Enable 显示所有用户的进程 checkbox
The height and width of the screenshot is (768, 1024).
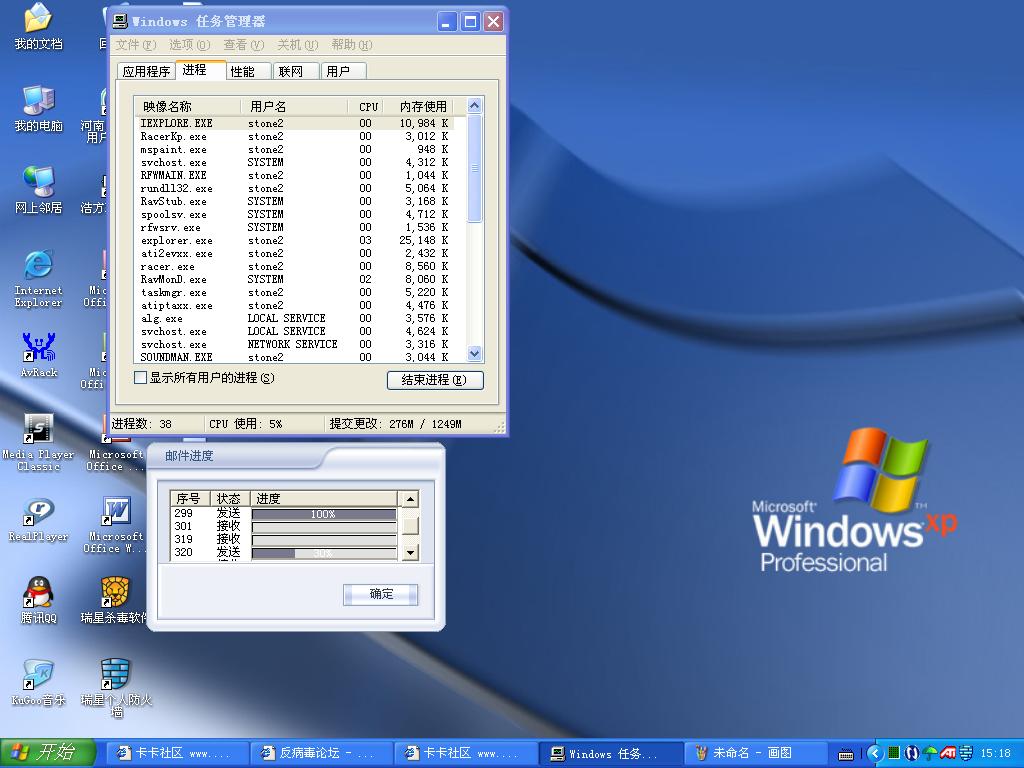[x=141, y=378]
